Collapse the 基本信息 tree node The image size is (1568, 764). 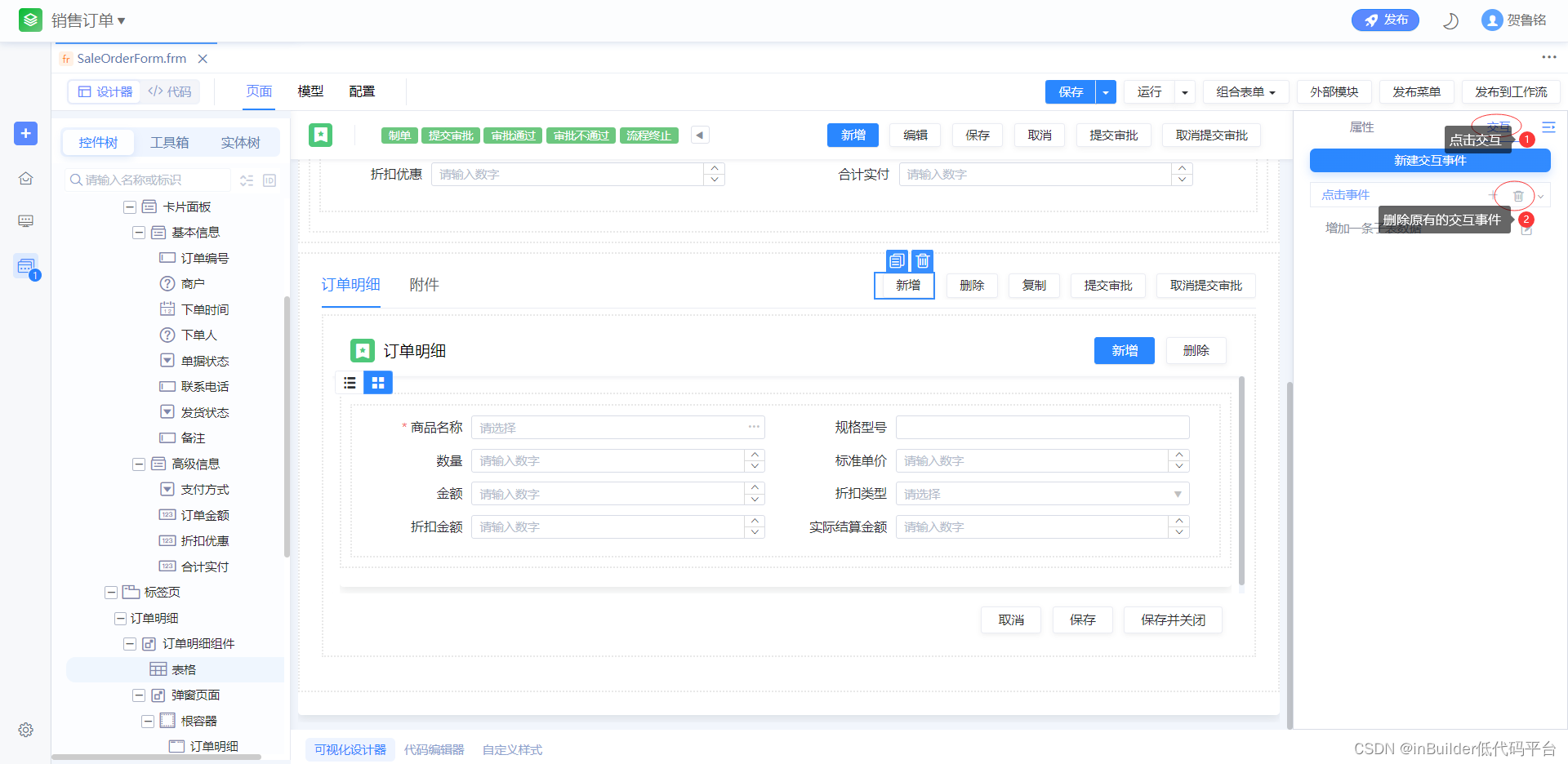pyautogui.click(x=139, y=233)
